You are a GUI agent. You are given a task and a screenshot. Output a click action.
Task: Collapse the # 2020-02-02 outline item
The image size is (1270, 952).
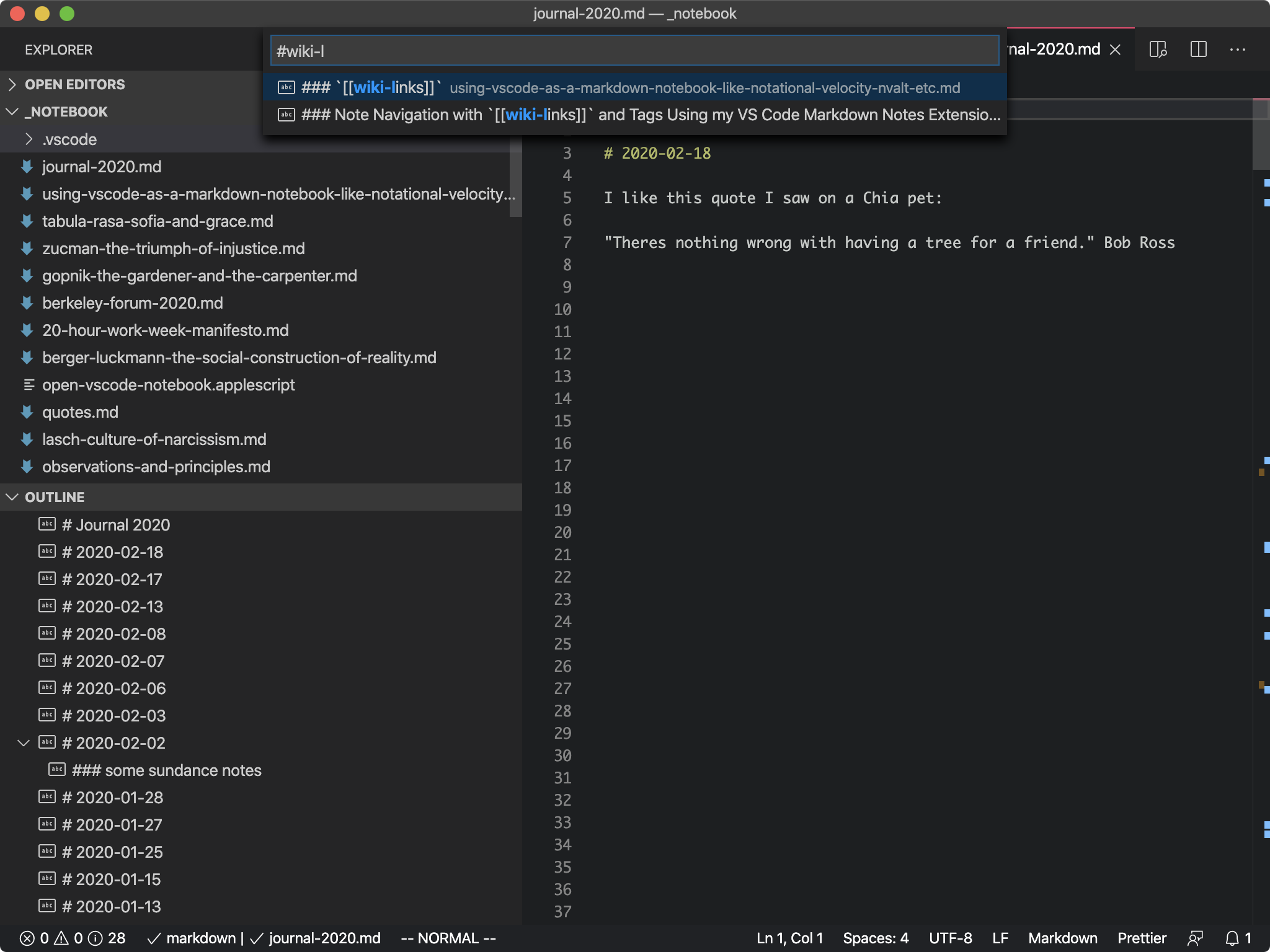tap(24, 743)
